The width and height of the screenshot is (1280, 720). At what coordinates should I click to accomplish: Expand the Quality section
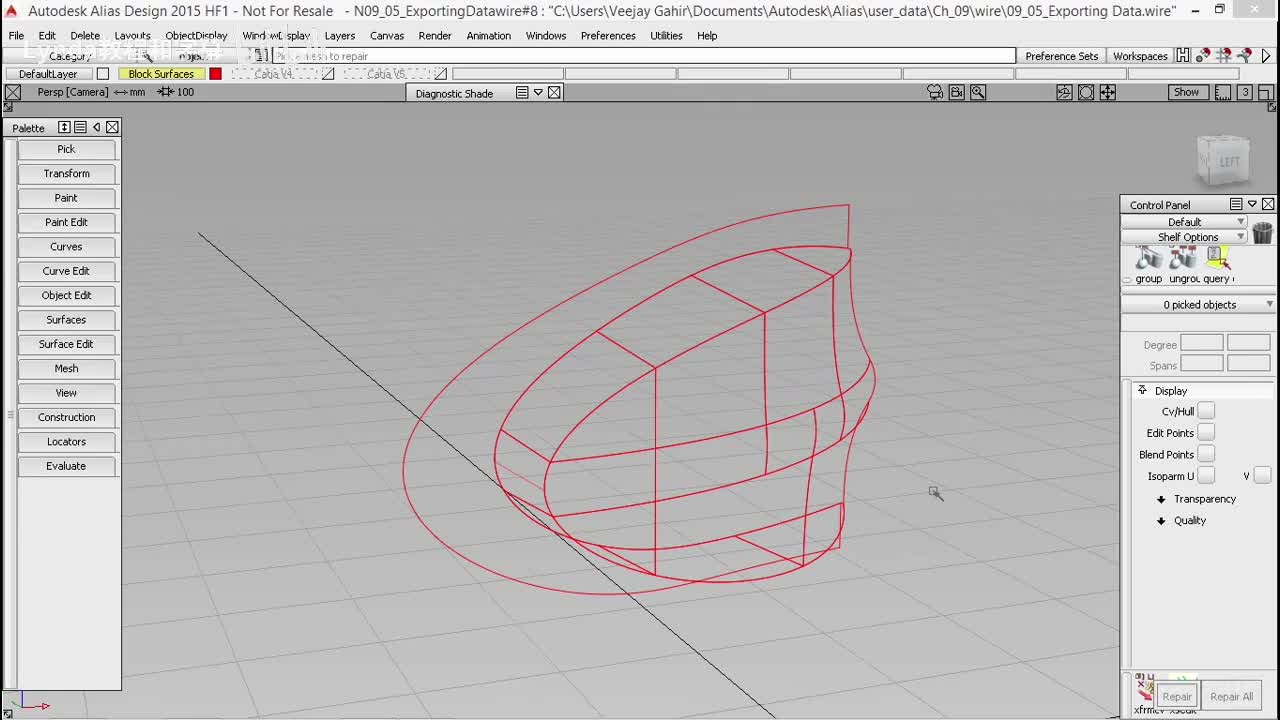pos(1161,520)
